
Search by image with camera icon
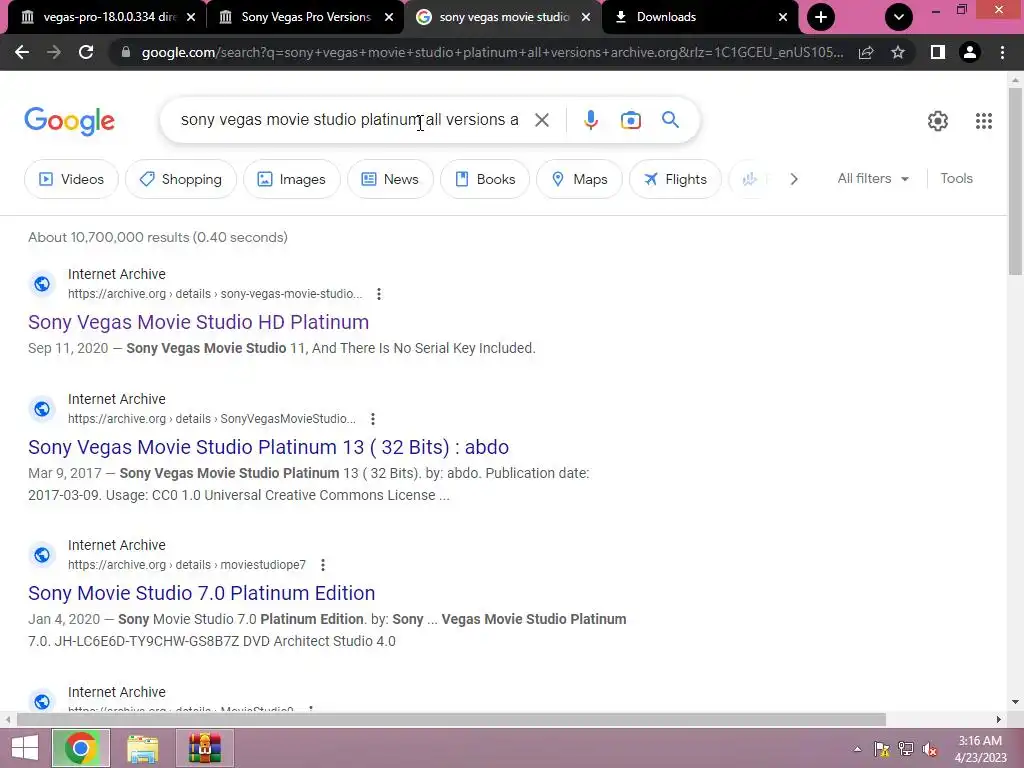coord(630,120)
